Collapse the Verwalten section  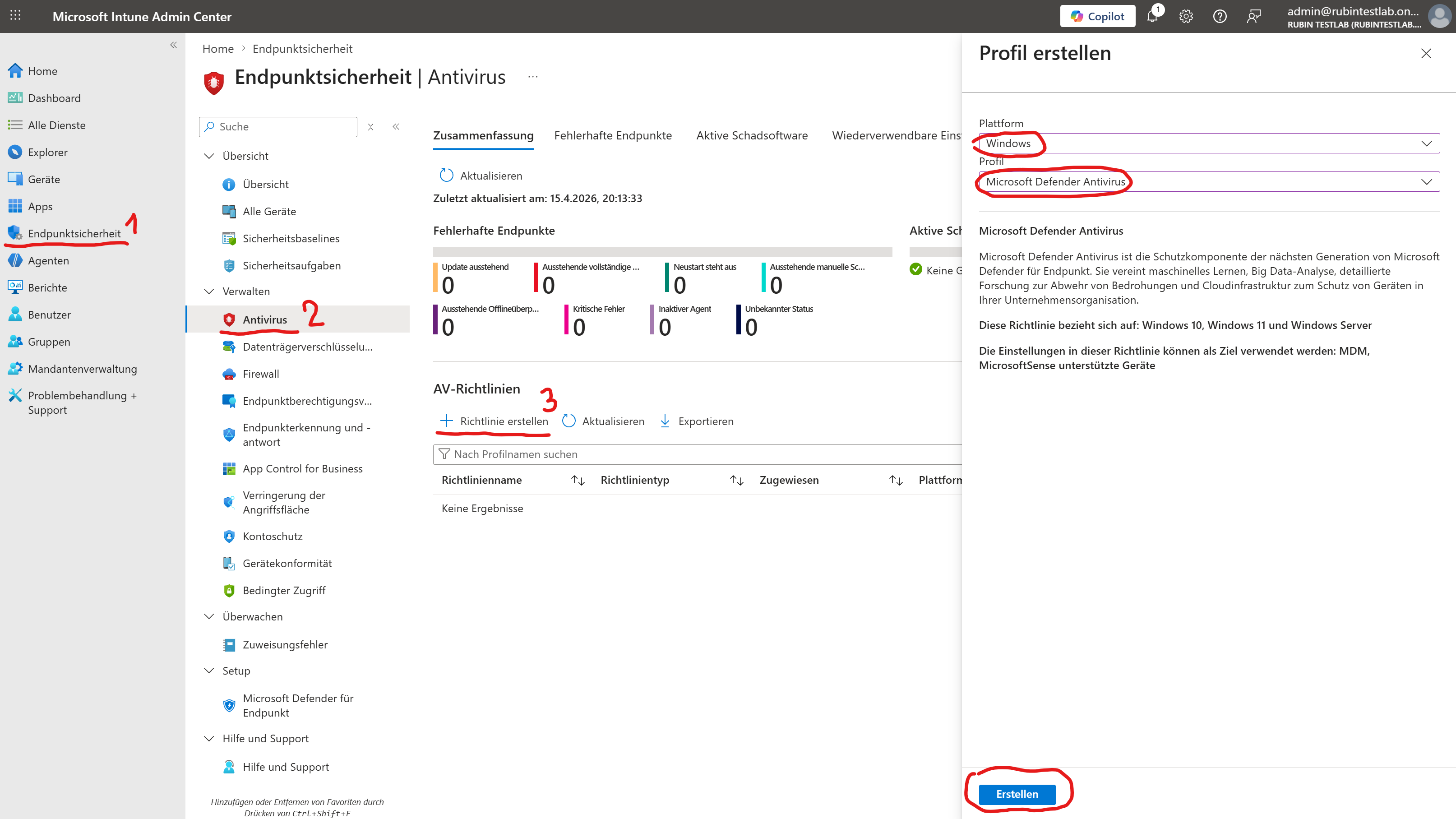pyautogui.click(x=209, y=291)
